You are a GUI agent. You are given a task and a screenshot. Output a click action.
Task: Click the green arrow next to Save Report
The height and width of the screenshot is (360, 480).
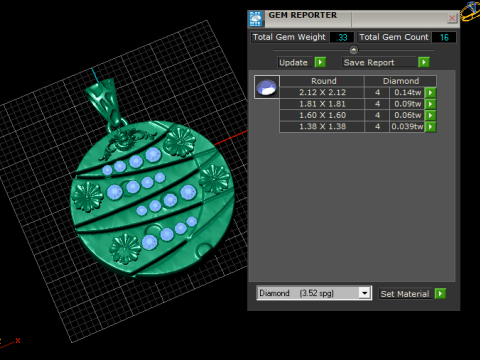[x=424, y=62]
